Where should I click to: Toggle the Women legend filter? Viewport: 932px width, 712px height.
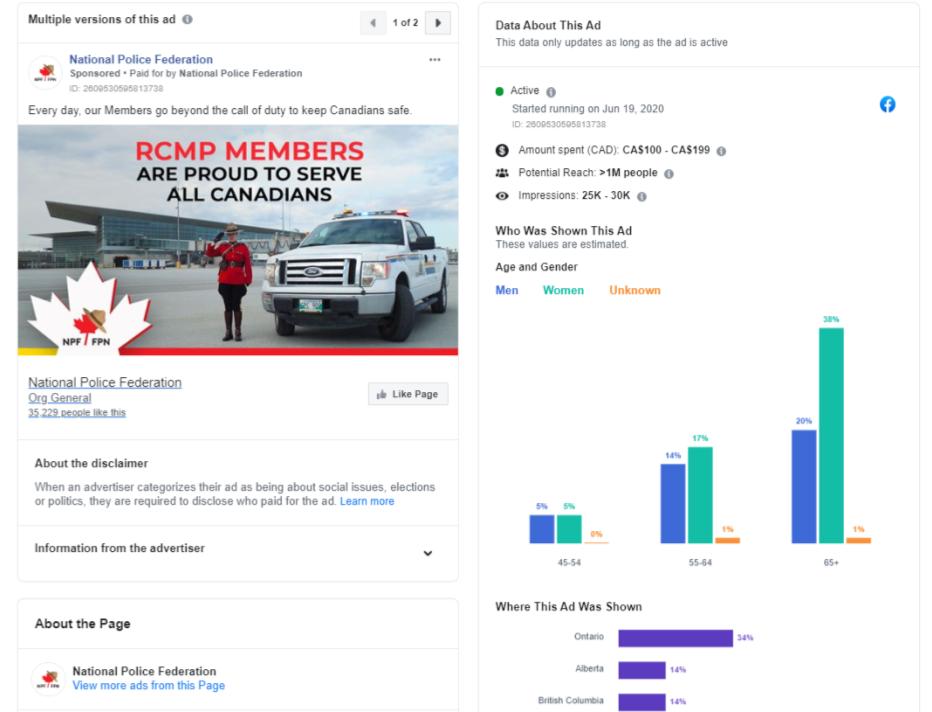tap(563, 290)
